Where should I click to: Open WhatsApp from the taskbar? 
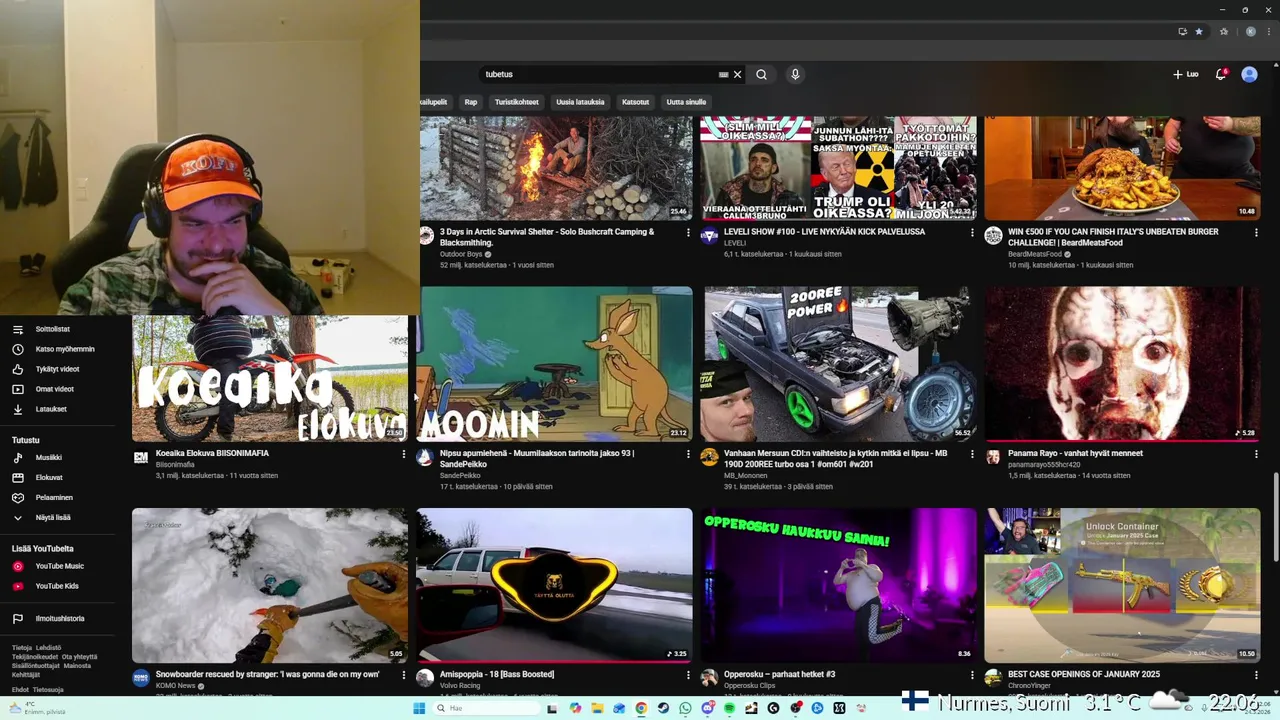[x=685, y=708]
